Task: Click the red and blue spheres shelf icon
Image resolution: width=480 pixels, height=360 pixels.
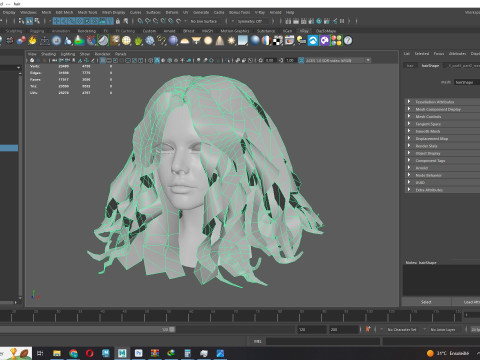Action: click(21, 41)
